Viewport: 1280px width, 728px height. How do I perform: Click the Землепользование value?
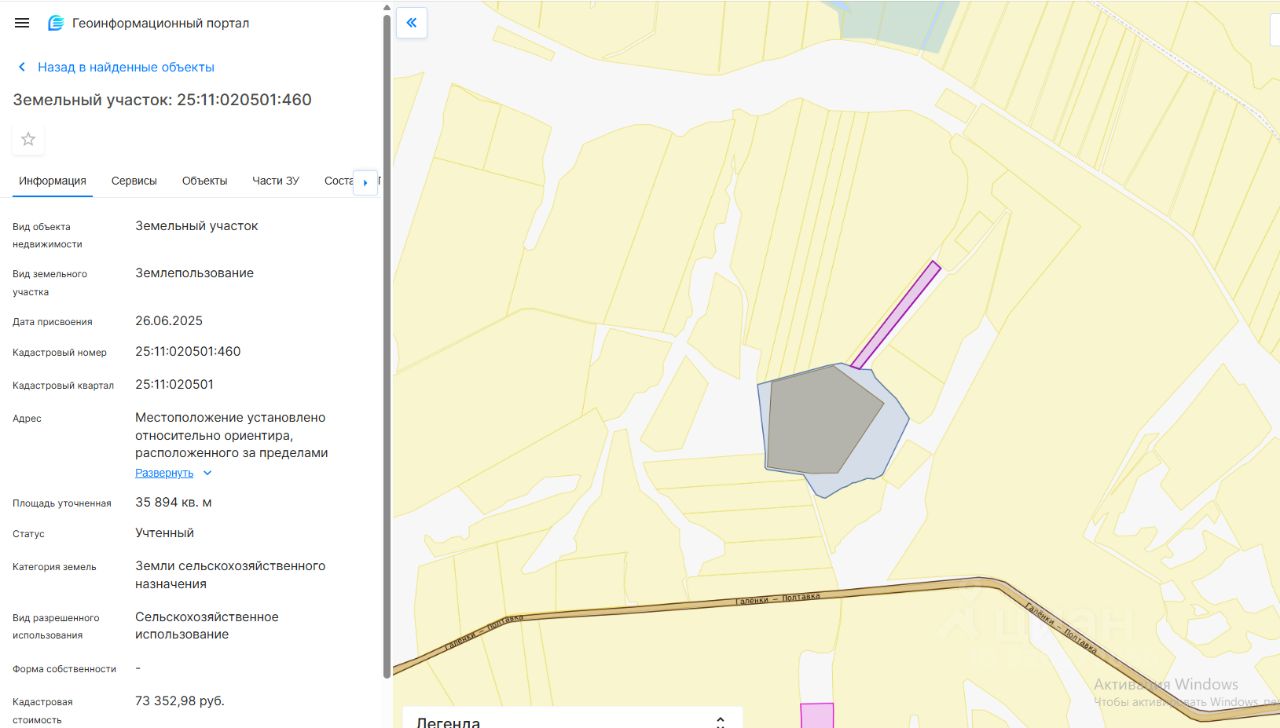click(x=195, y=273)
